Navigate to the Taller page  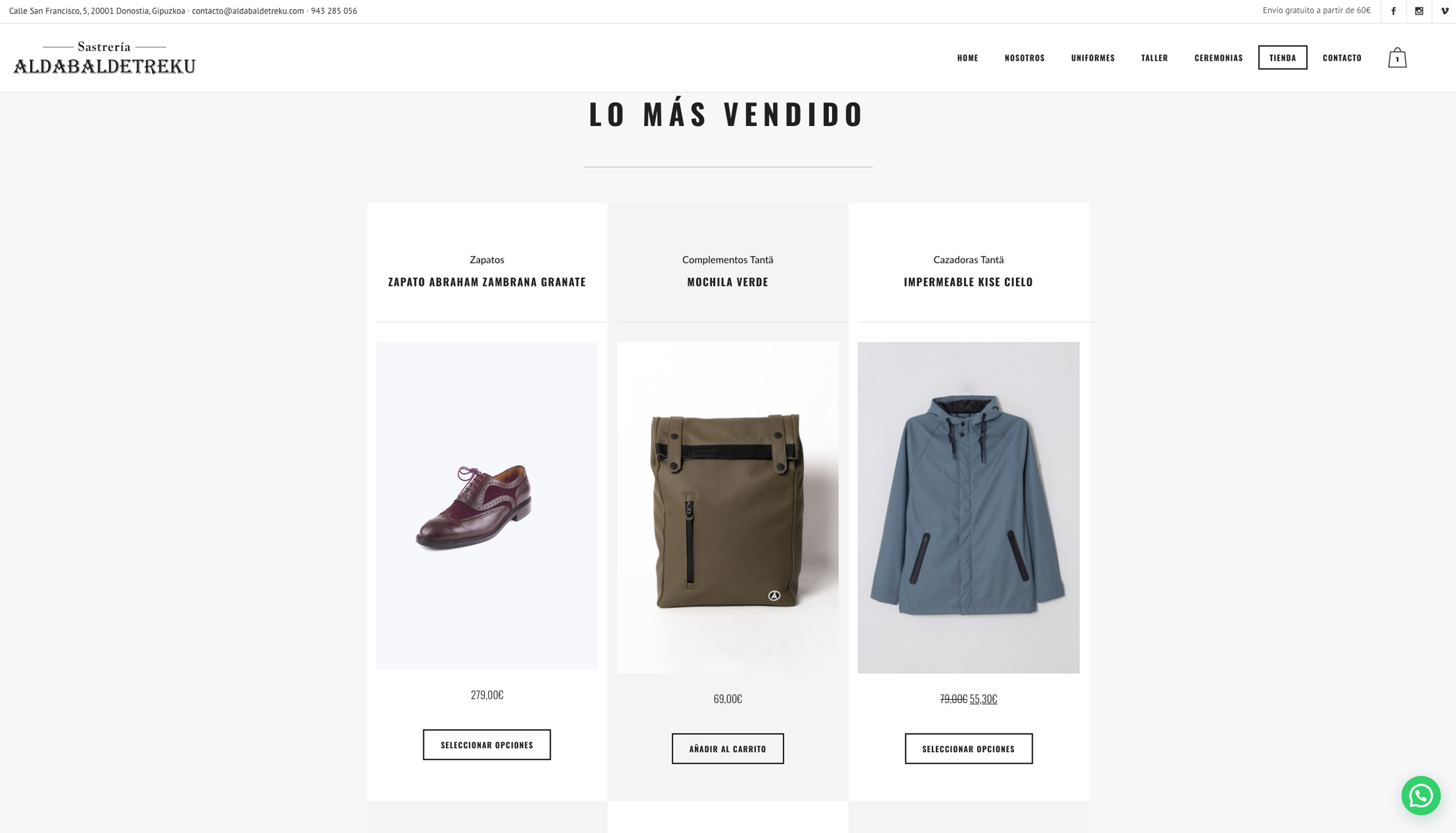click(1154, 58)
